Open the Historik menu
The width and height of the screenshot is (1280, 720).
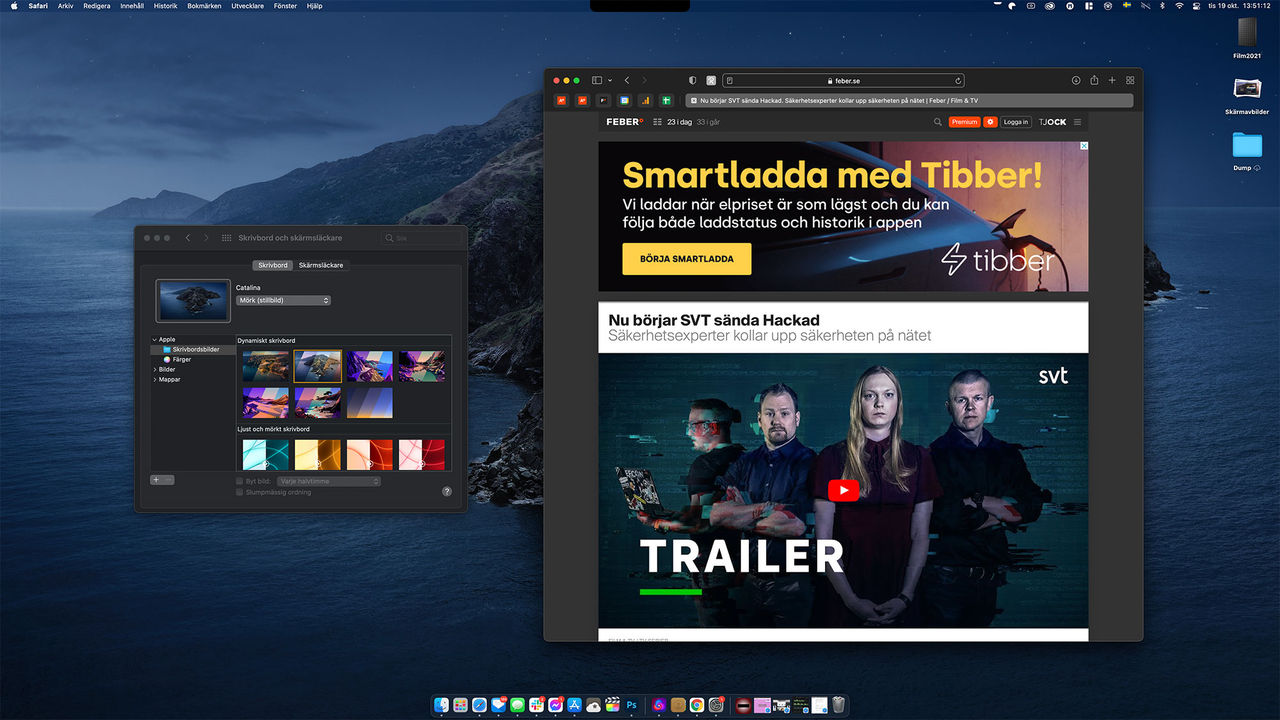165,6
